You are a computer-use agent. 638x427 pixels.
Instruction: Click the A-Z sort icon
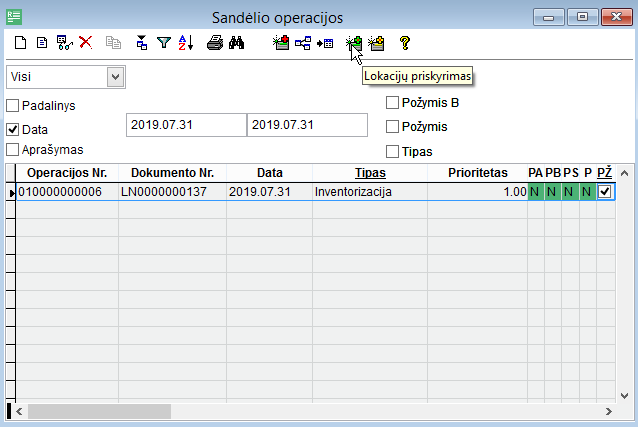coord(186,43)
